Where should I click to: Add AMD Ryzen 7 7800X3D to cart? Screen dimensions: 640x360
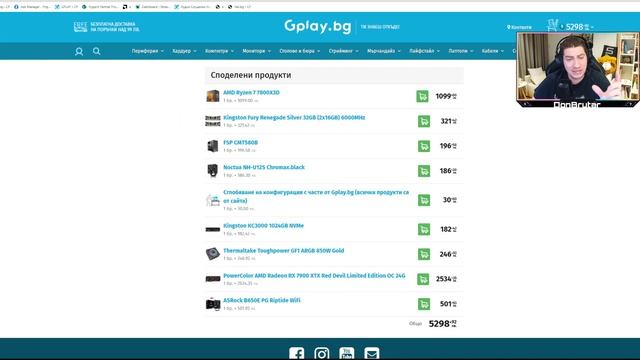pyautogui.click(x=422, y=96)
